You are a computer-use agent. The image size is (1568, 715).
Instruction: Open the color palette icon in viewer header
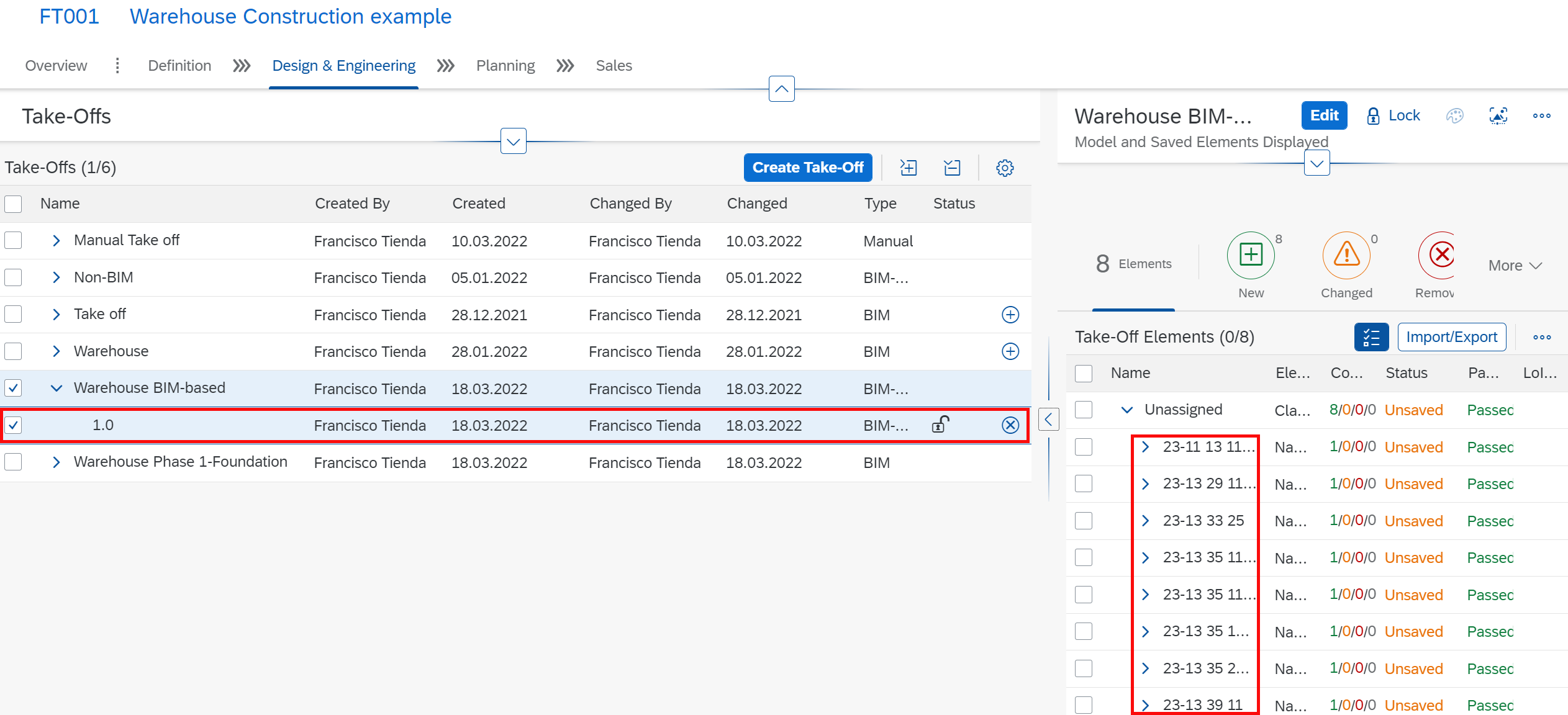tap(1454, 115)
